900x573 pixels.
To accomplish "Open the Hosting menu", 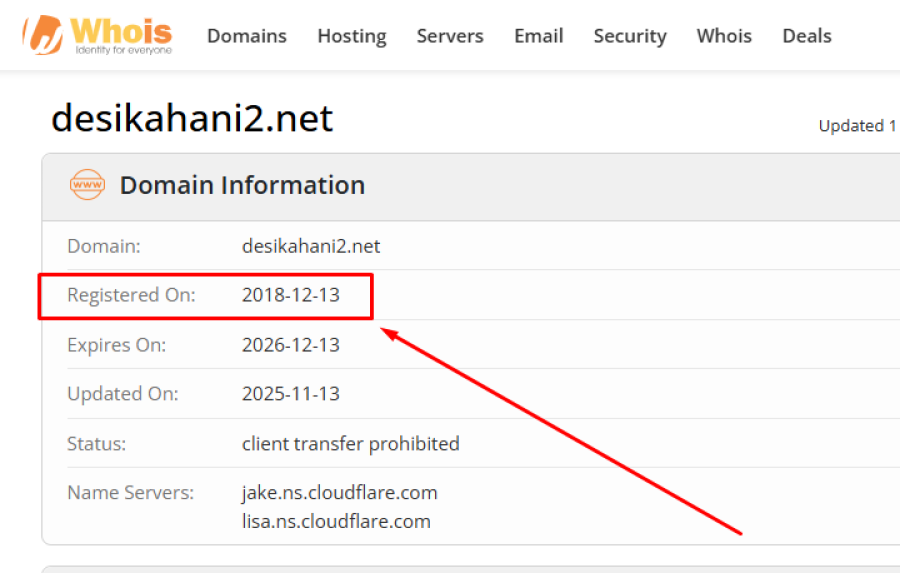I will [x=351, y=36].
